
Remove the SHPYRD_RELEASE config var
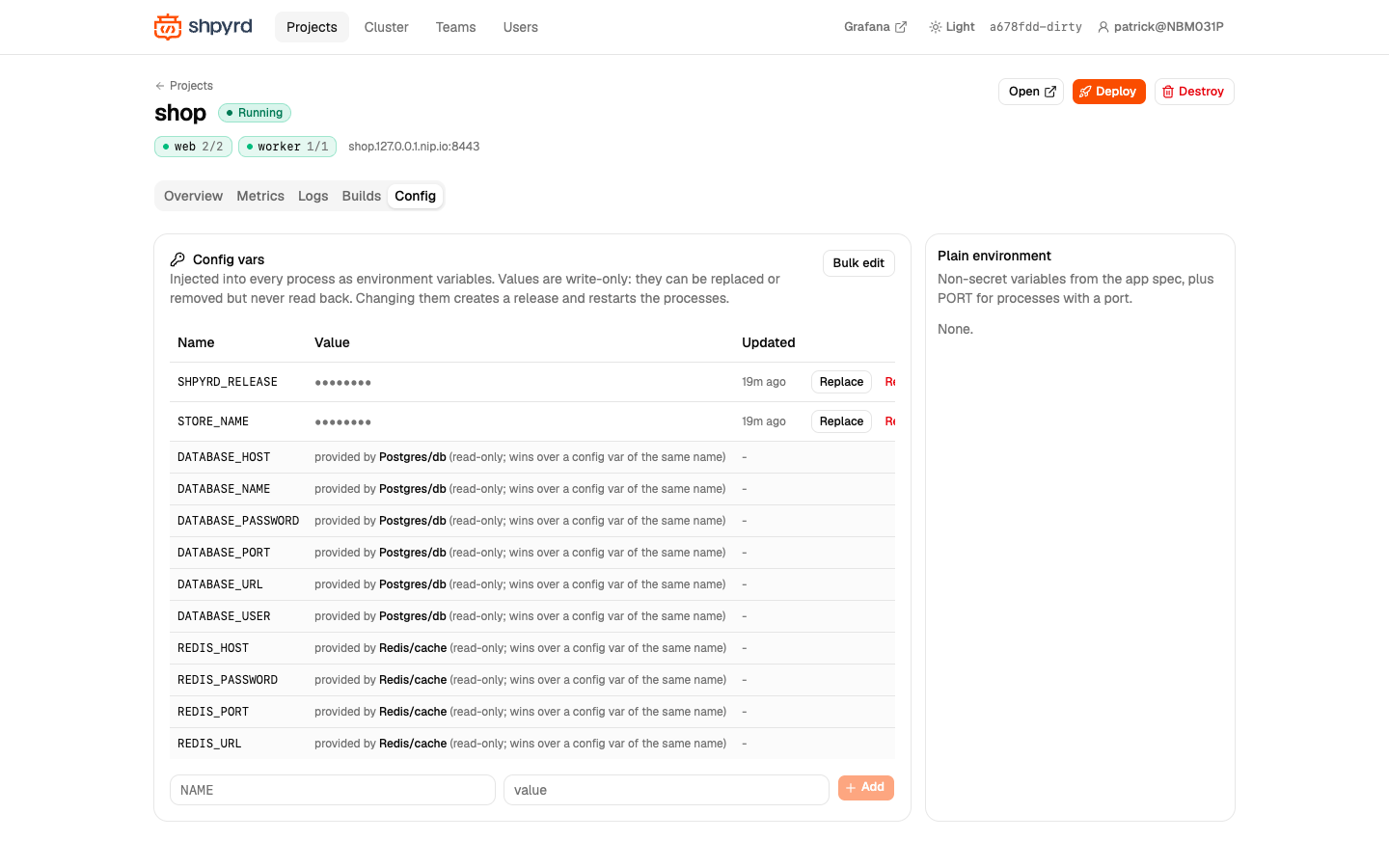coord(889,382)
